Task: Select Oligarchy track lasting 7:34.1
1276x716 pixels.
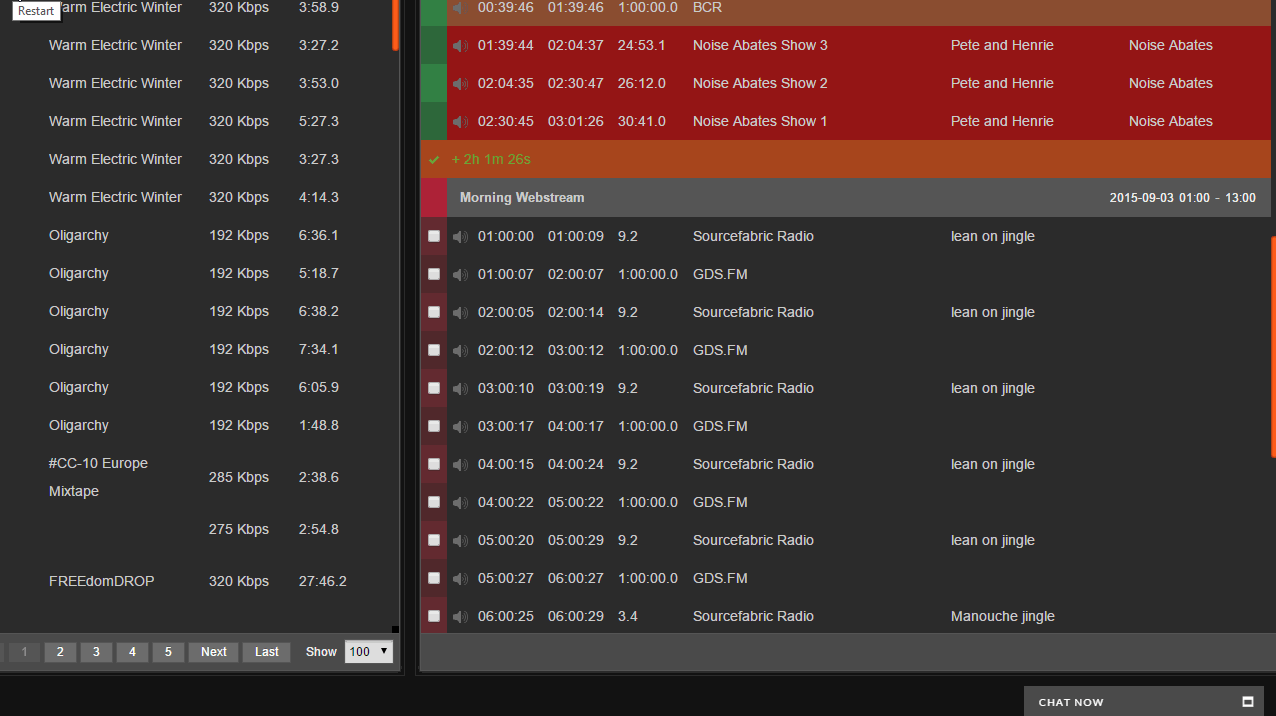Action: (x=200, y=350)
